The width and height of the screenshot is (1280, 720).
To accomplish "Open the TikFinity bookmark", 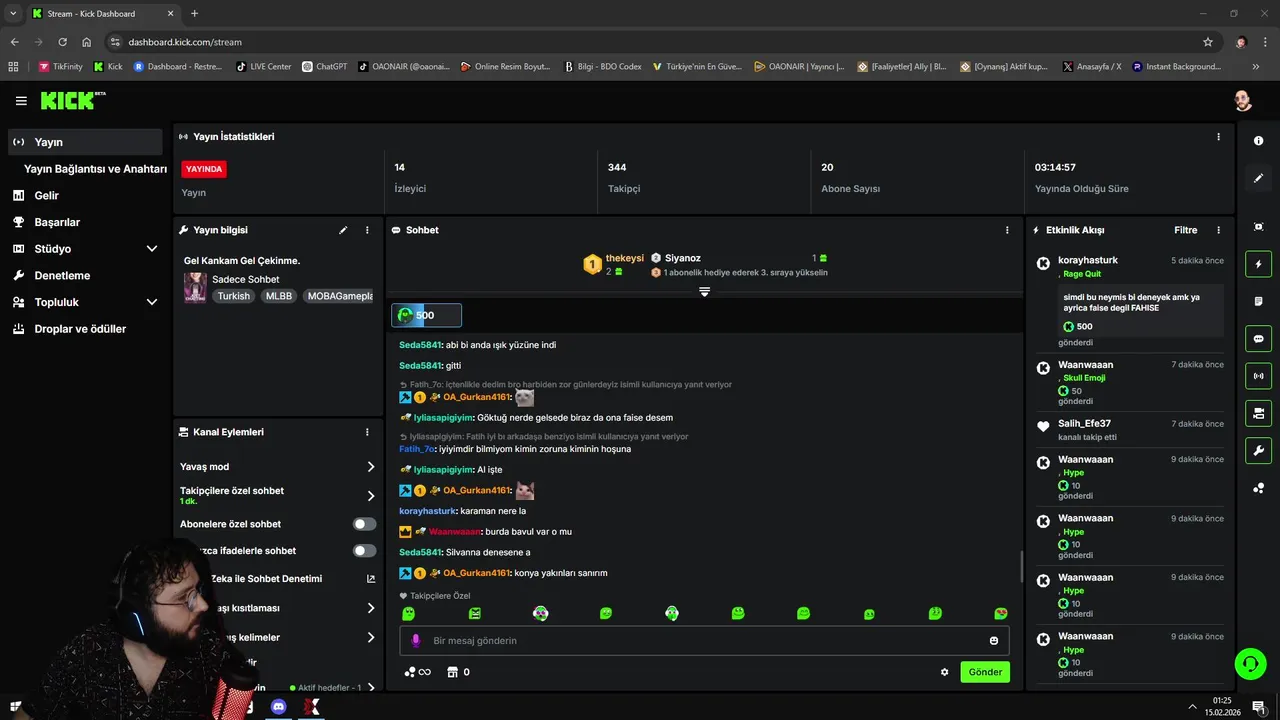I will pos(61,67).
